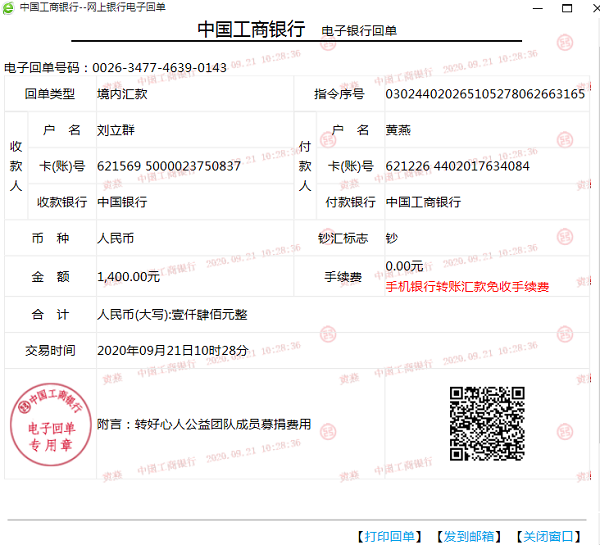
Task: Click the 关闭窗口 link
Action: (548, 536)
